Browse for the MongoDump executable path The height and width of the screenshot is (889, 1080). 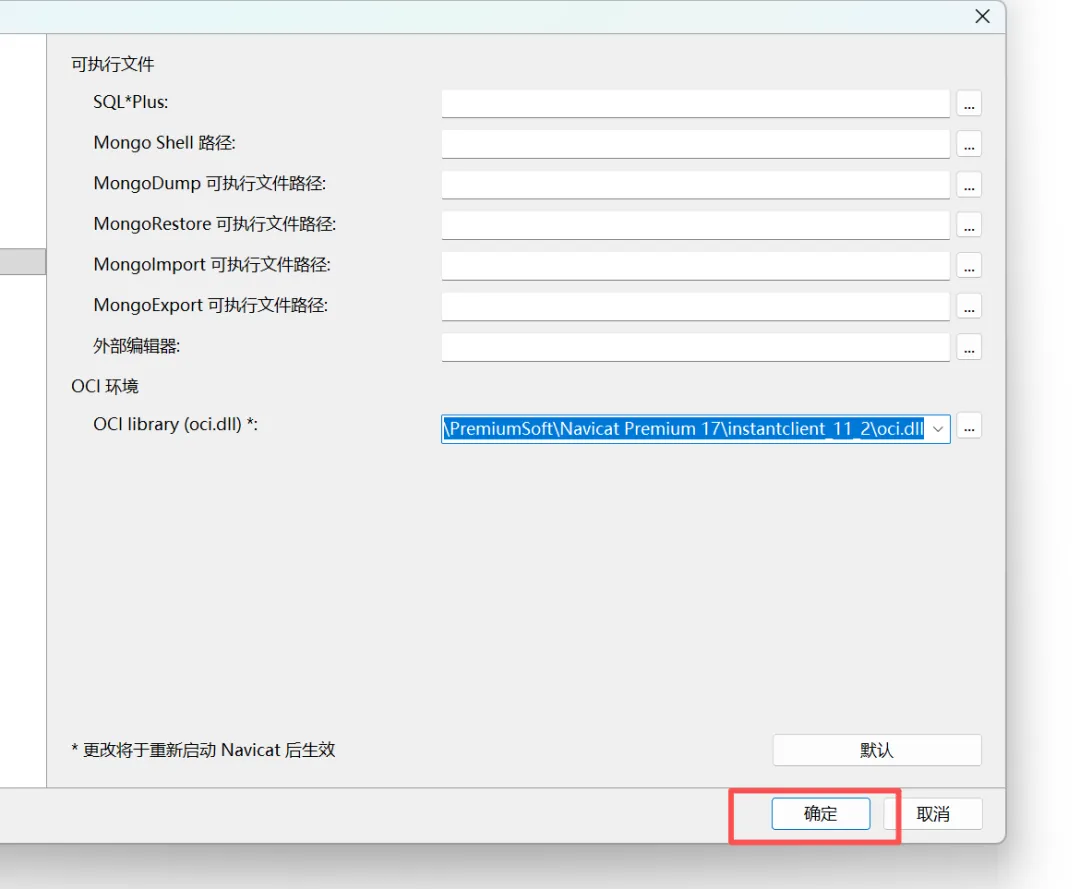pos(968,185)
